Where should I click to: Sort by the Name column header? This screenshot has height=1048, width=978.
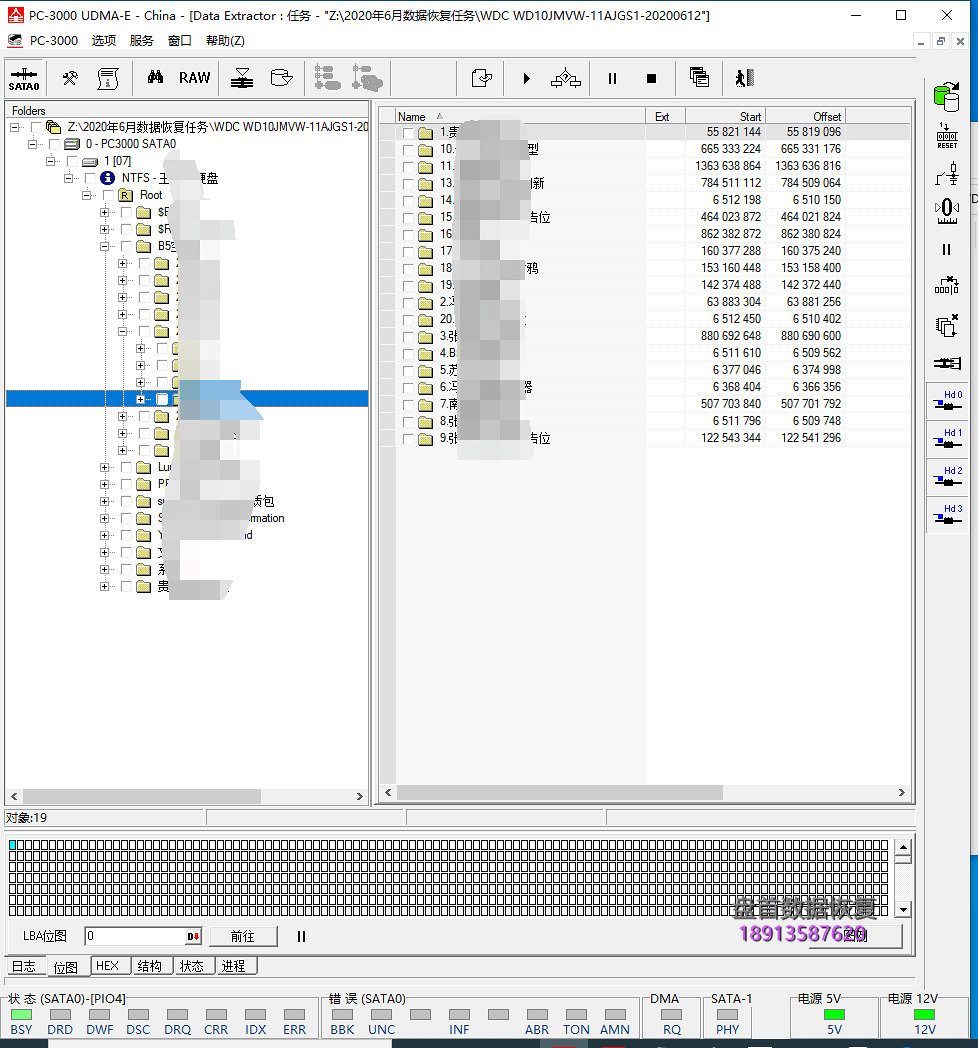[x=519, y=116]
